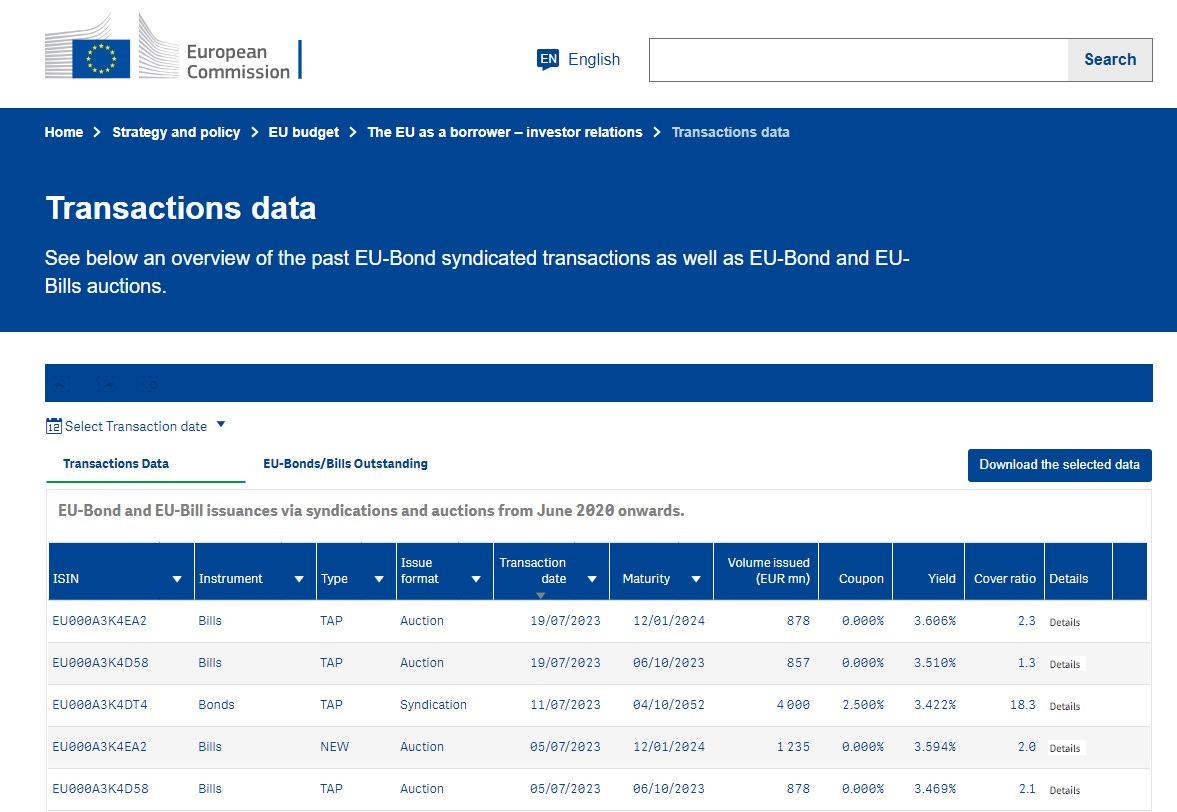Open the Type column filter arrow
Screen dimensions: 1177x812
click(x=379, y=579)
